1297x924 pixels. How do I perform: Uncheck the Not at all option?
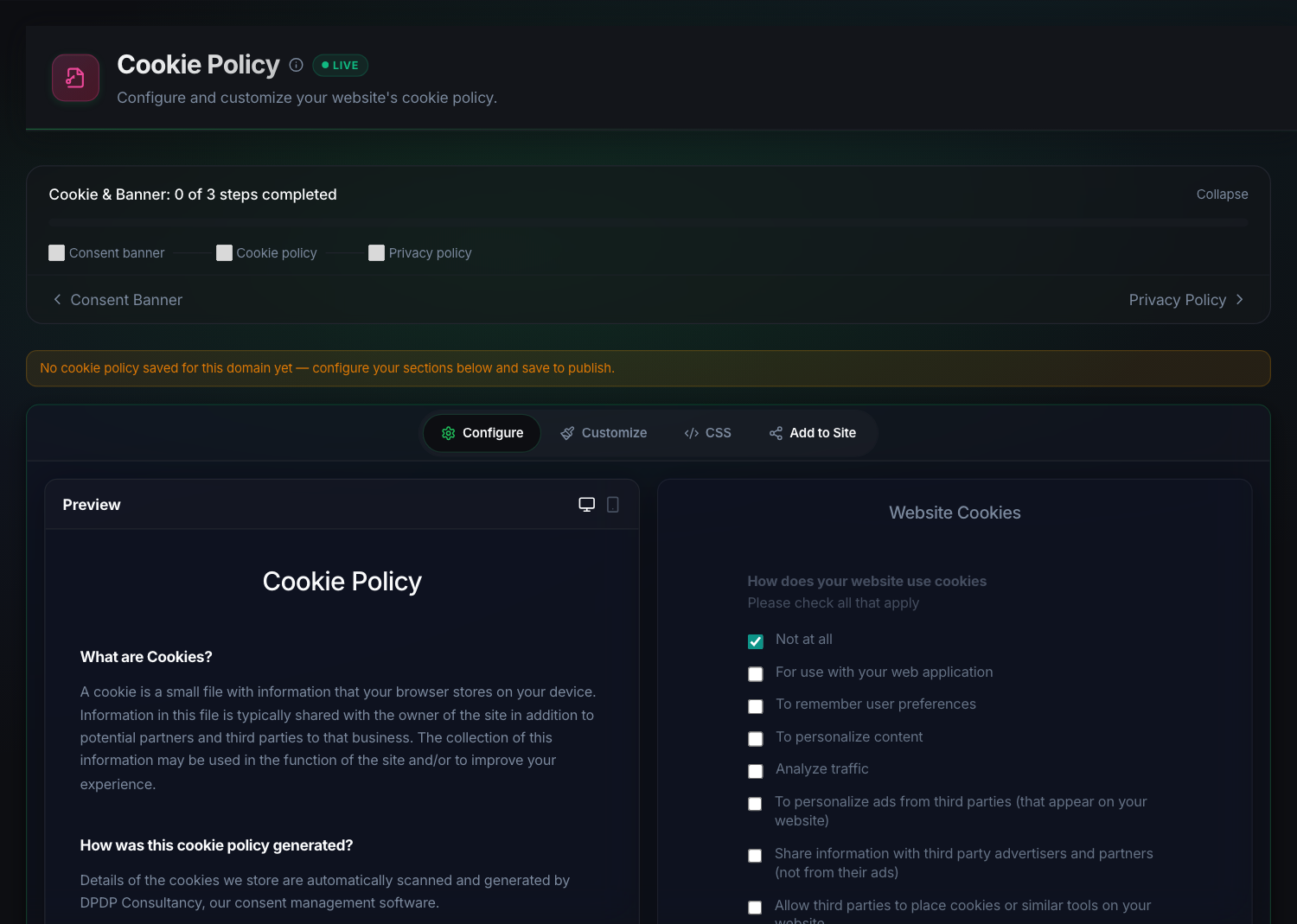756,641
